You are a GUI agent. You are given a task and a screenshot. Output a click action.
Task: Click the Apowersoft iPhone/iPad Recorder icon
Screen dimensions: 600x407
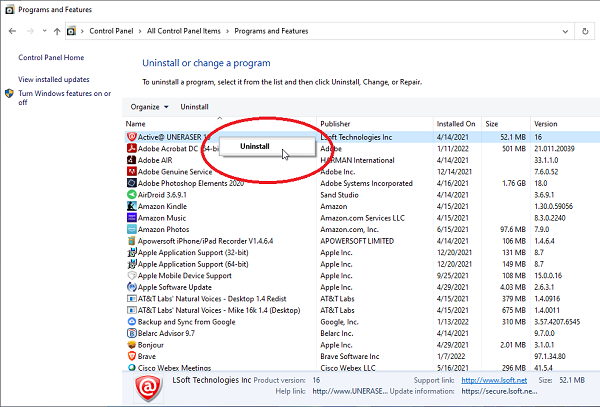132,241
